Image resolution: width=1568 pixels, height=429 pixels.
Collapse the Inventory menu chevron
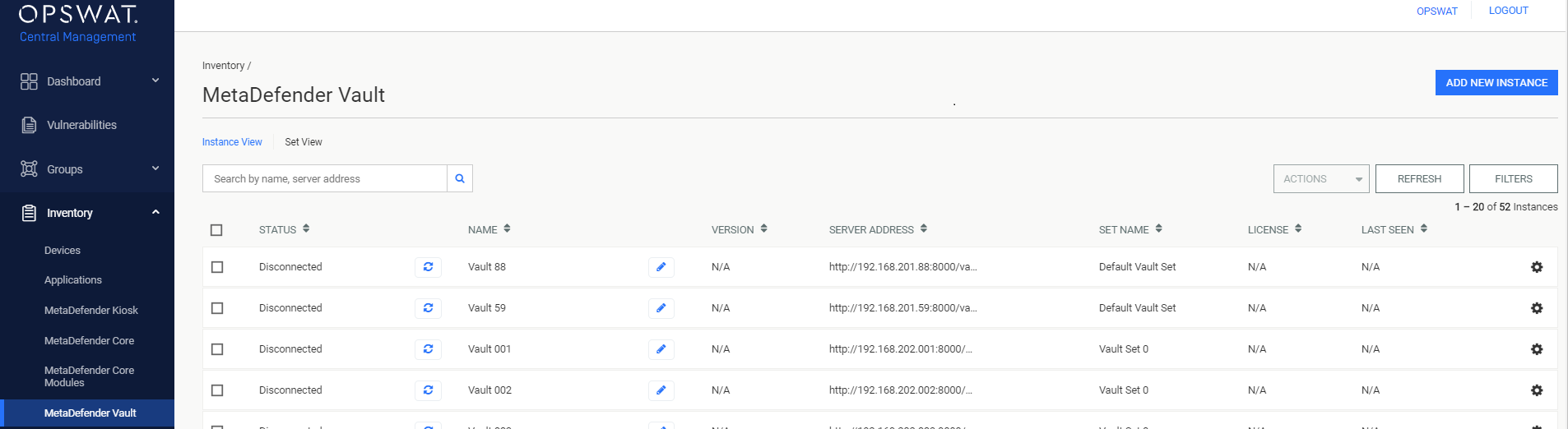[x=155, y=212]
